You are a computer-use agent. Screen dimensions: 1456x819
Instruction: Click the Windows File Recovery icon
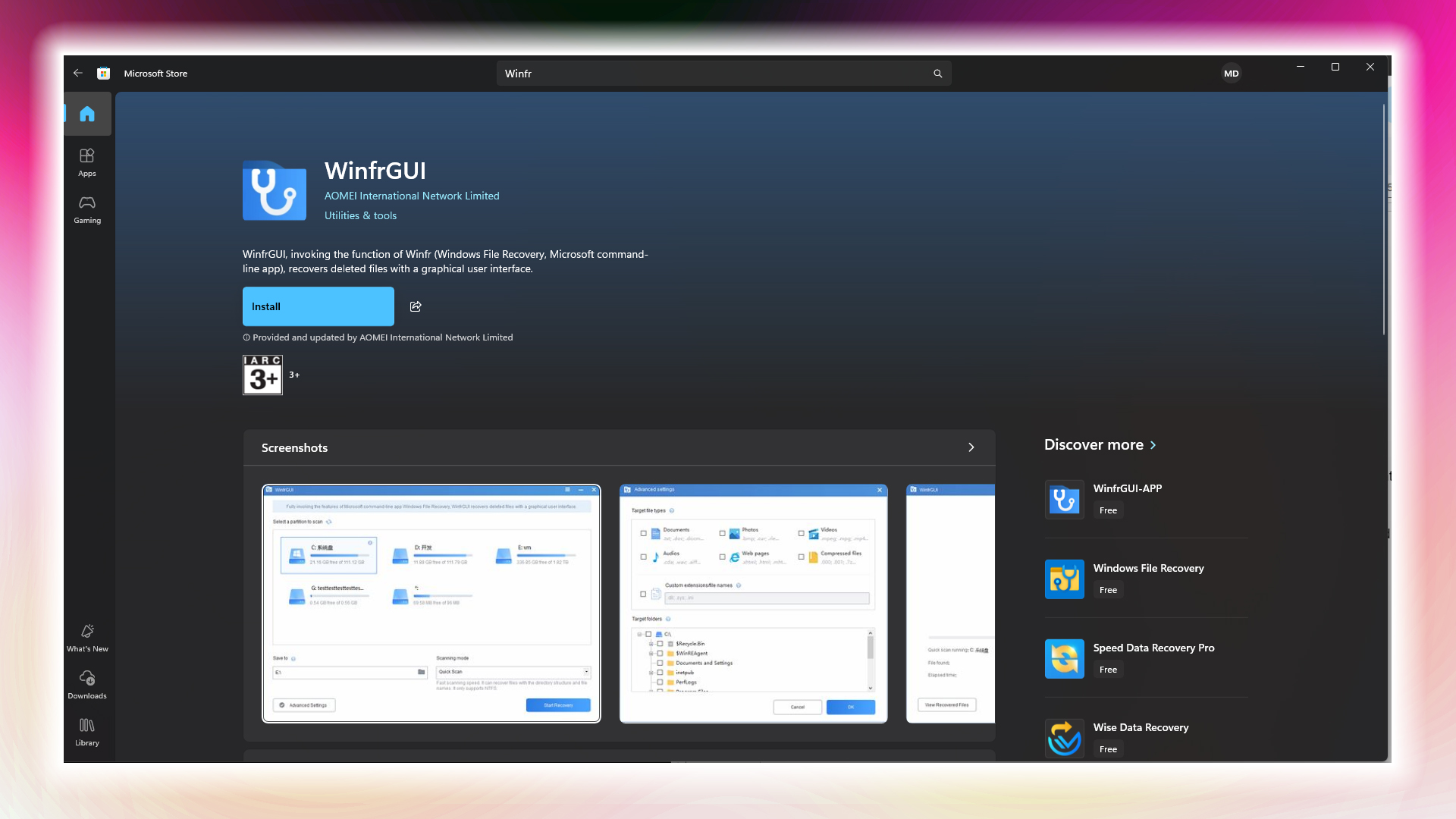pyautogui.click(x=1065, y=579)
